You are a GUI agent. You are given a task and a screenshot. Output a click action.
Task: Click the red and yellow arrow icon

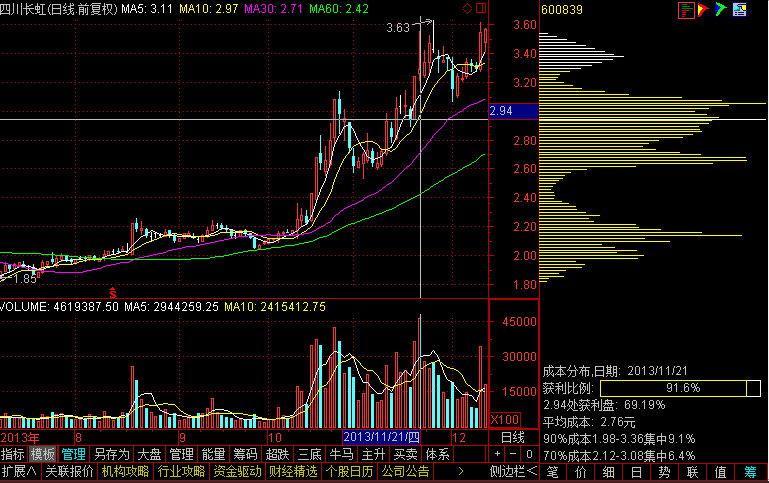tap(704, 11)
